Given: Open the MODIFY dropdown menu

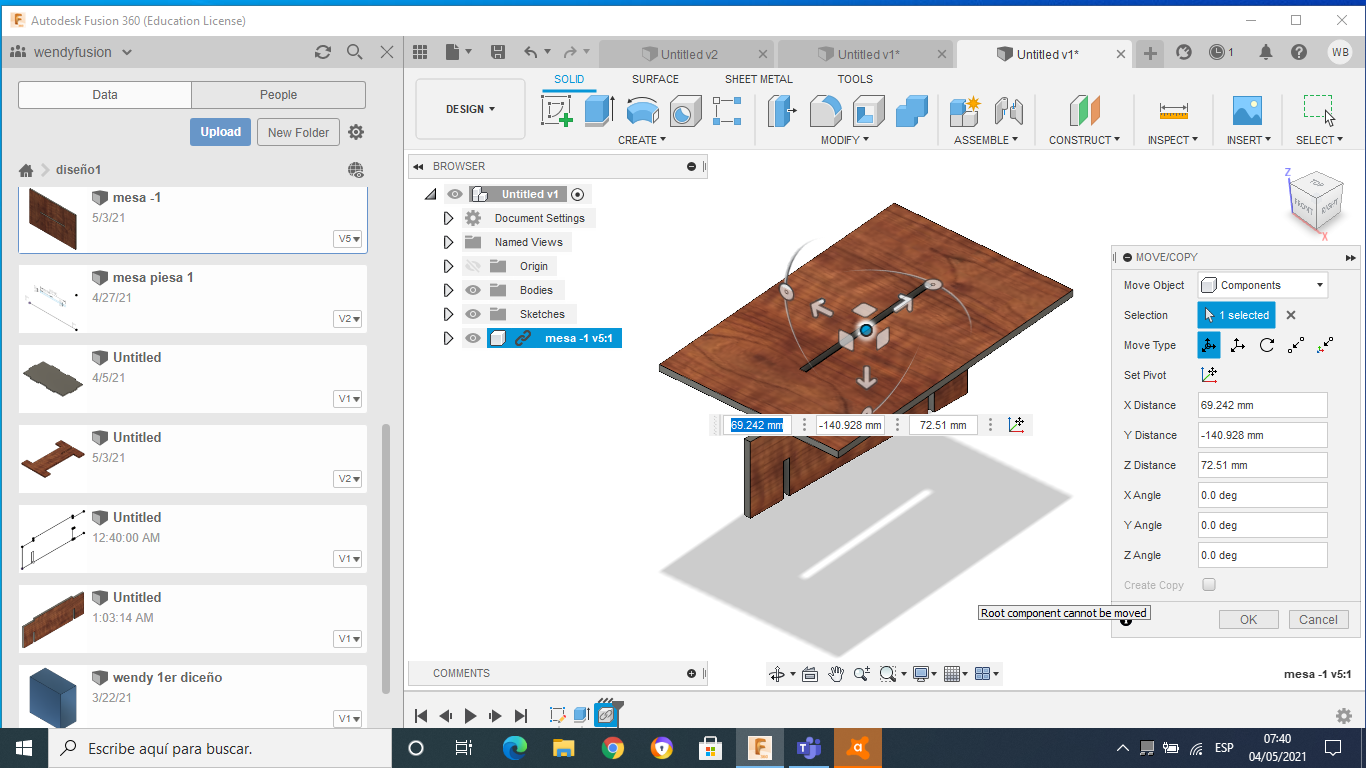Looking at the screenshot, I should (845, 140).
